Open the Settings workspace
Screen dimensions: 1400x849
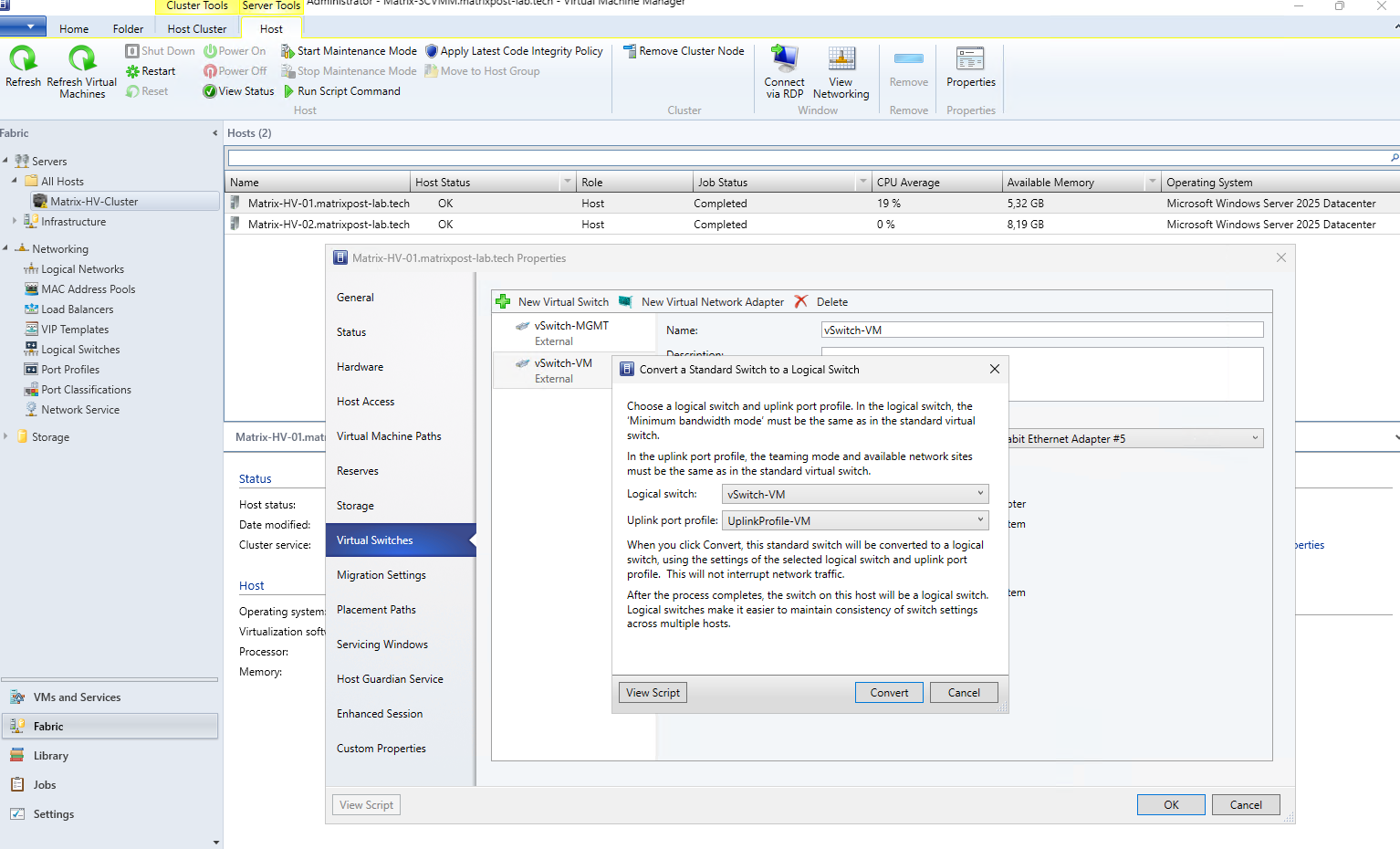point(110,814)
